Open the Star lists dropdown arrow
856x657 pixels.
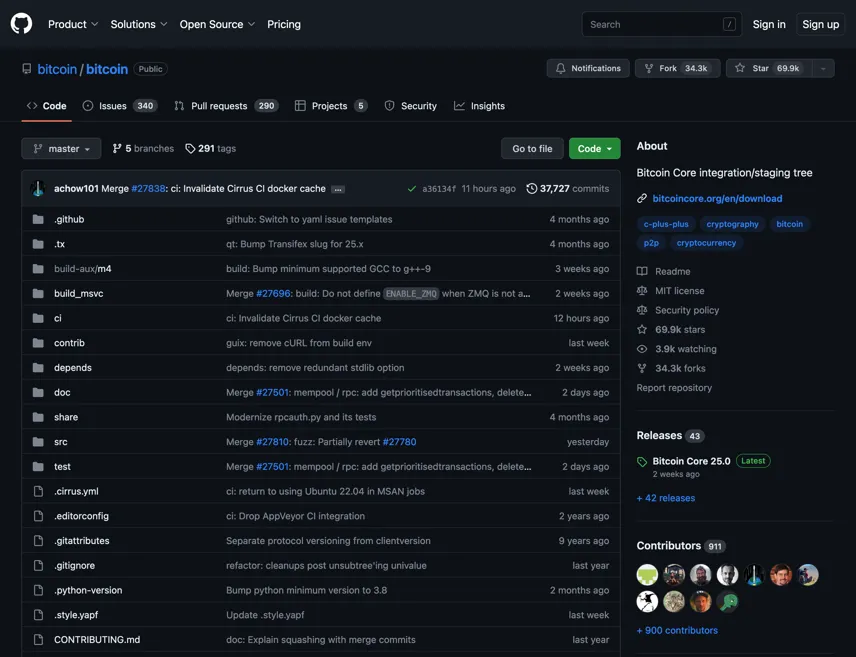point(823,68)
